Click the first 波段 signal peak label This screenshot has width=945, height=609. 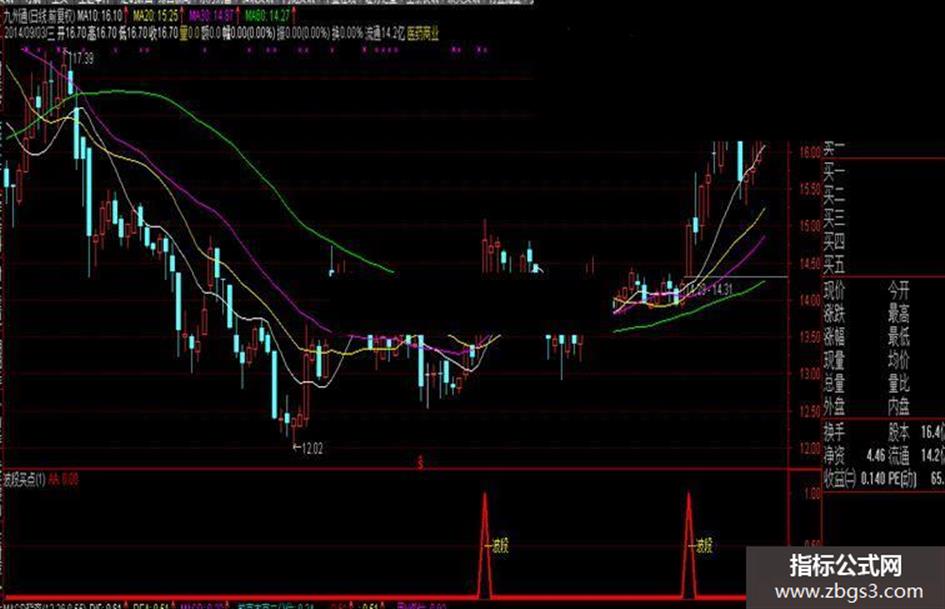click(x=501, y=546)
